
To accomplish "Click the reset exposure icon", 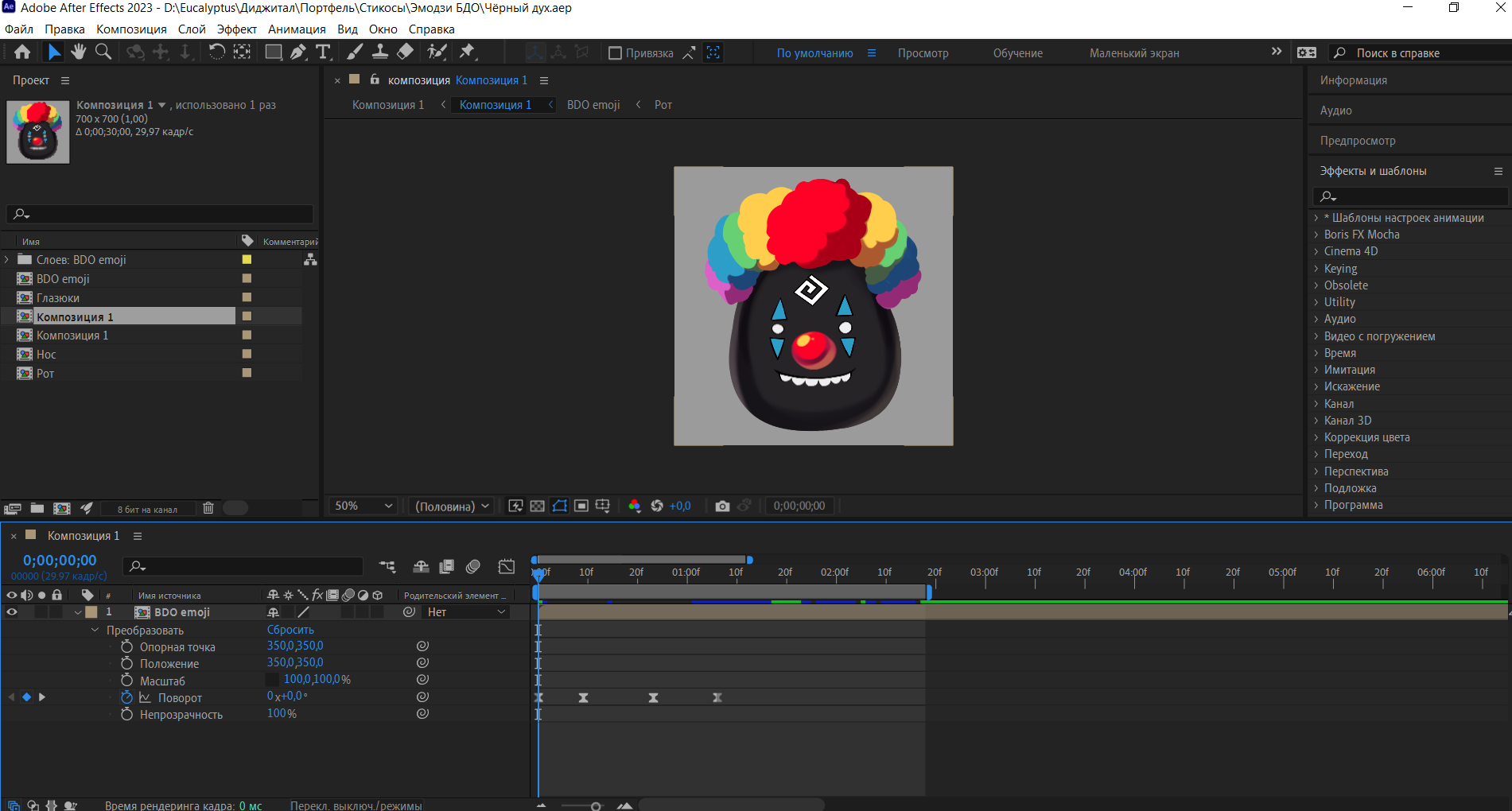I will coord(657,506).
